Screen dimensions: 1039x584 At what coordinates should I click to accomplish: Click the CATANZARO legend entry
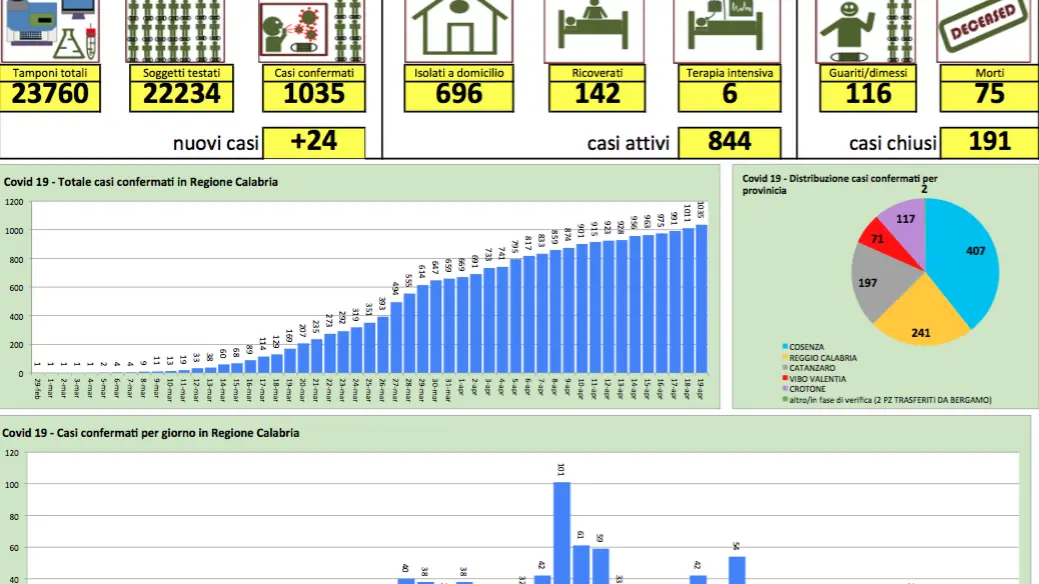tap(808, 368)
